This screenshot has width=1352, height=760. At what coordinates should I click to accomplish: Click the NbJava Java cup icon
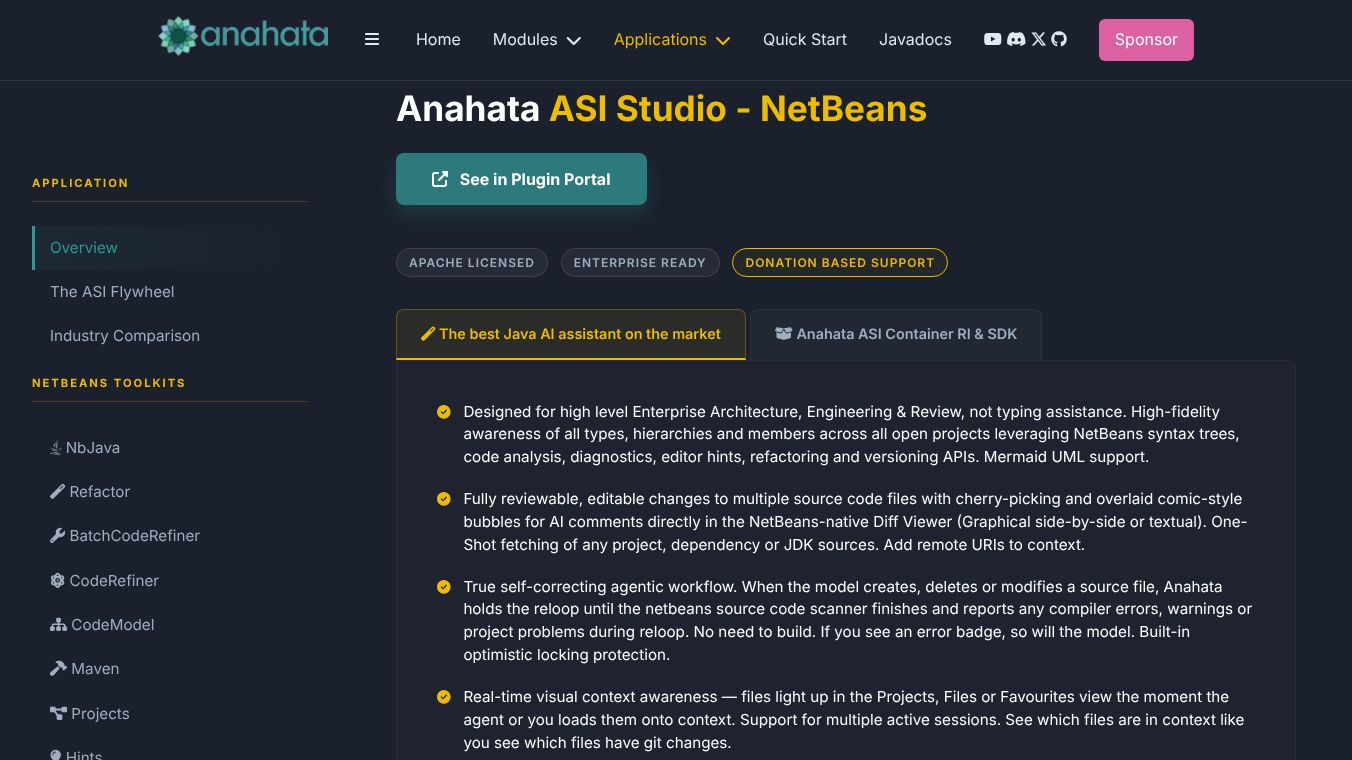(x=56, y=448)
